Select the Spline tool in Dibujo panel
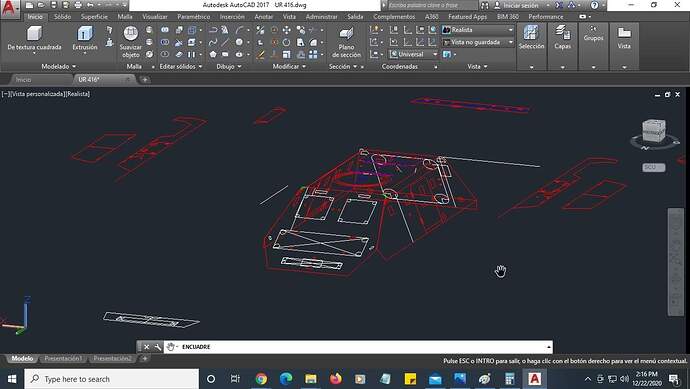 point(213,42)
